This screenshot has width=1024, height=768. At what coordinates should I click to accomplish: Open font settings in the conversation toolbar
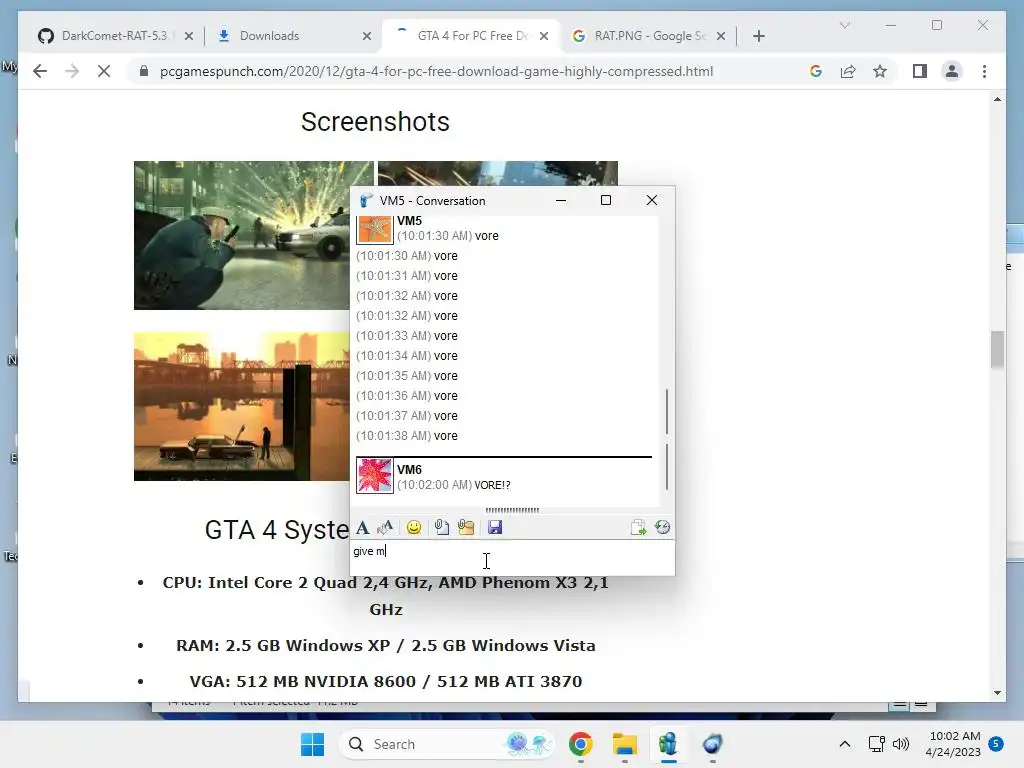click(362, 528)
